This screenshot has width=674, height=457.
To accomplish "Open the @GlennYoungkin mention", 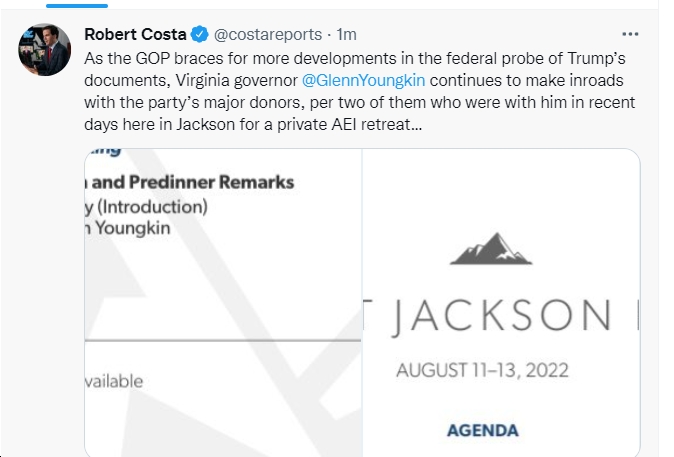I will 363,80.
